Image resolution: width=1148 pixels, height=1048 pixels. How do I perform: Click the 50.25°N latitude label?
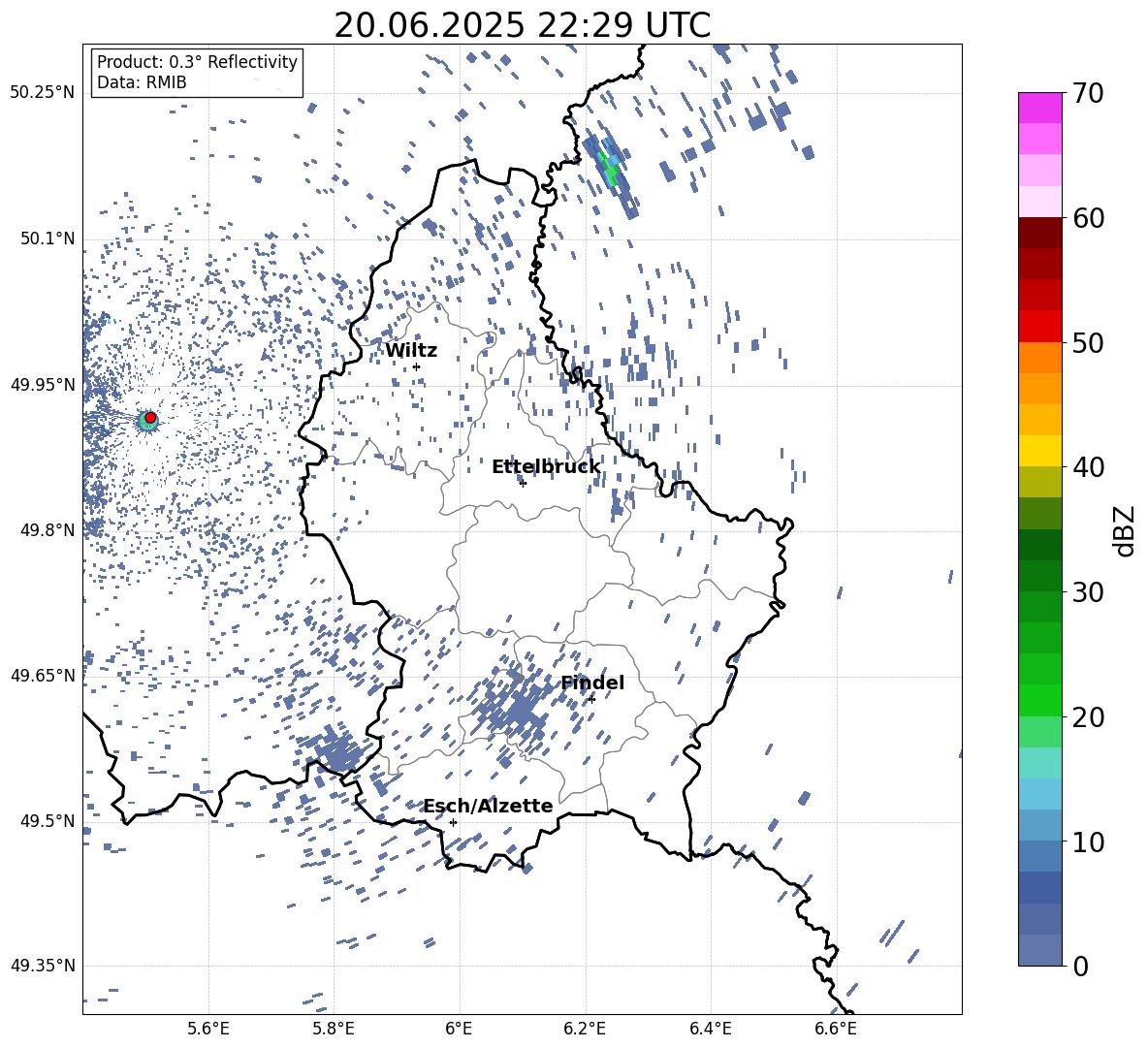click(43, 93)
